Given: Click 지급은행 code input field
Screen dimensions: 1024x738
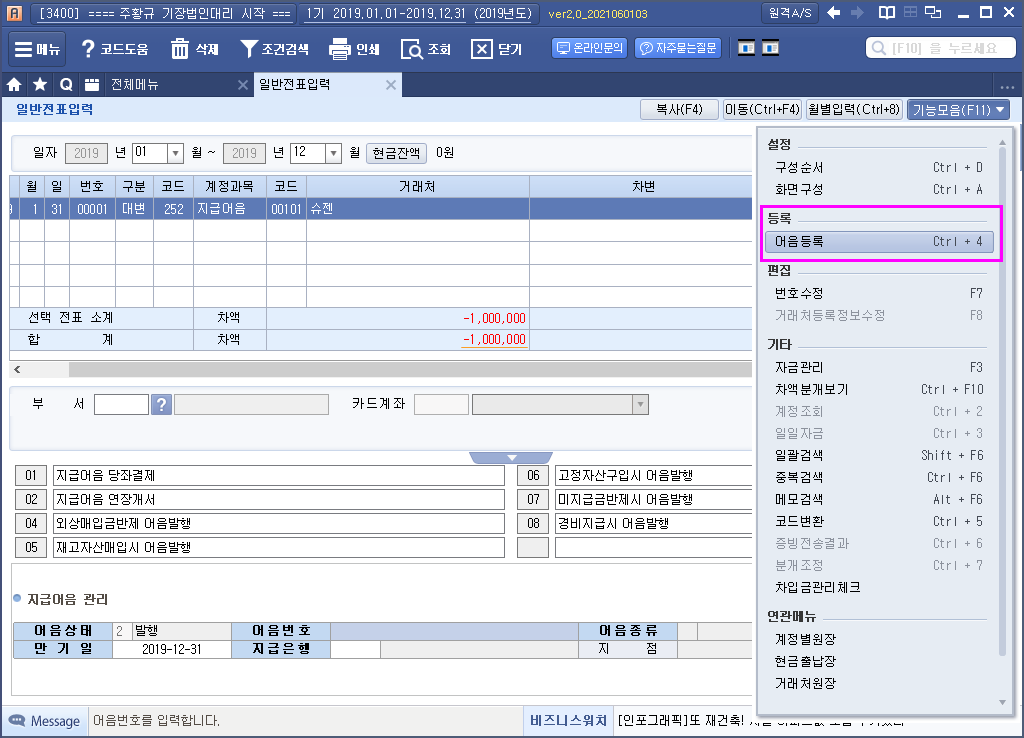Looking at the screenshot, I should click(355, 649).
